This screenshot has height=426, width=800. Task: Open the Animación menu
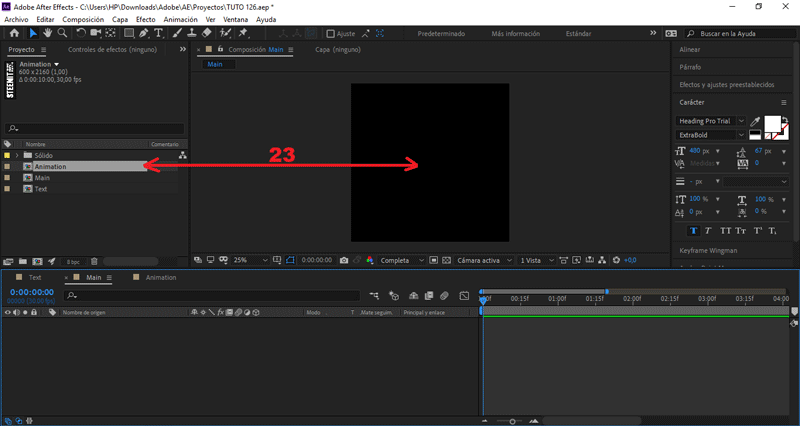click(180, 19)
